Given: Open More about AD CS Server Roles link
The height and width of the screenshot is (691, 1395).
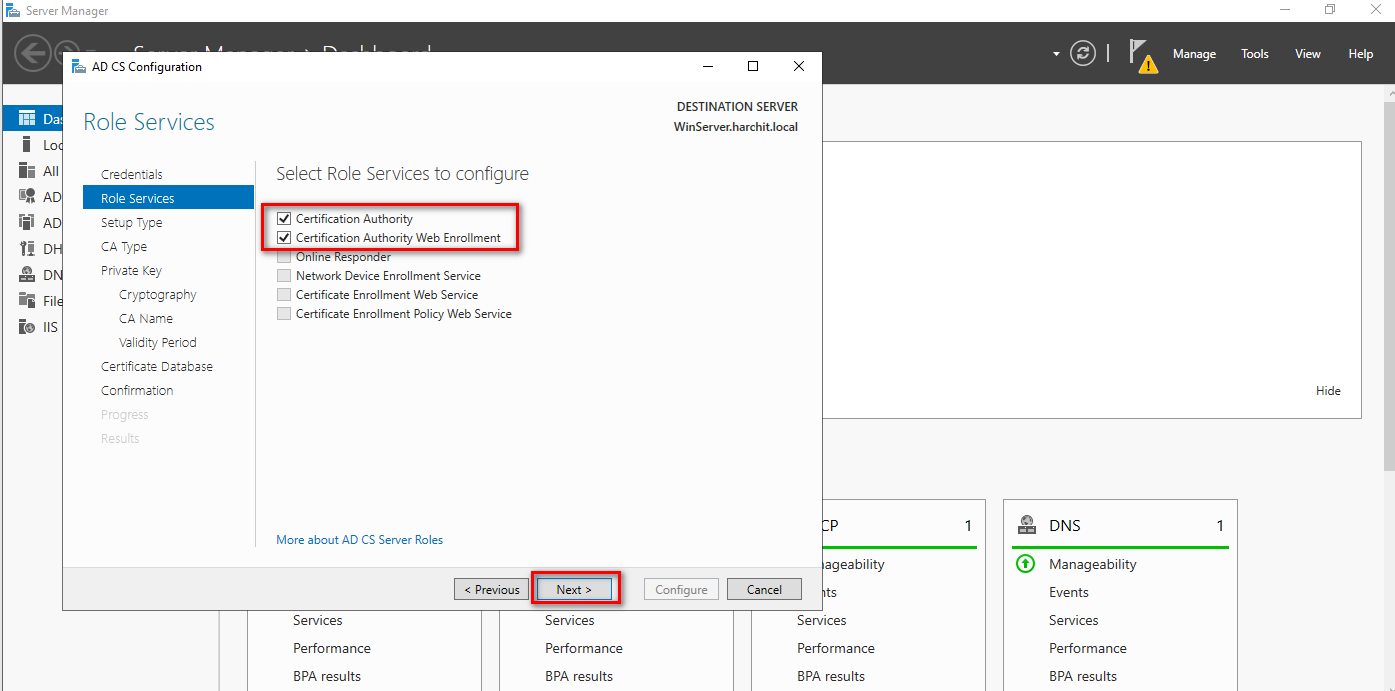Looking at the screenshot, I should [x=359, y=540].
